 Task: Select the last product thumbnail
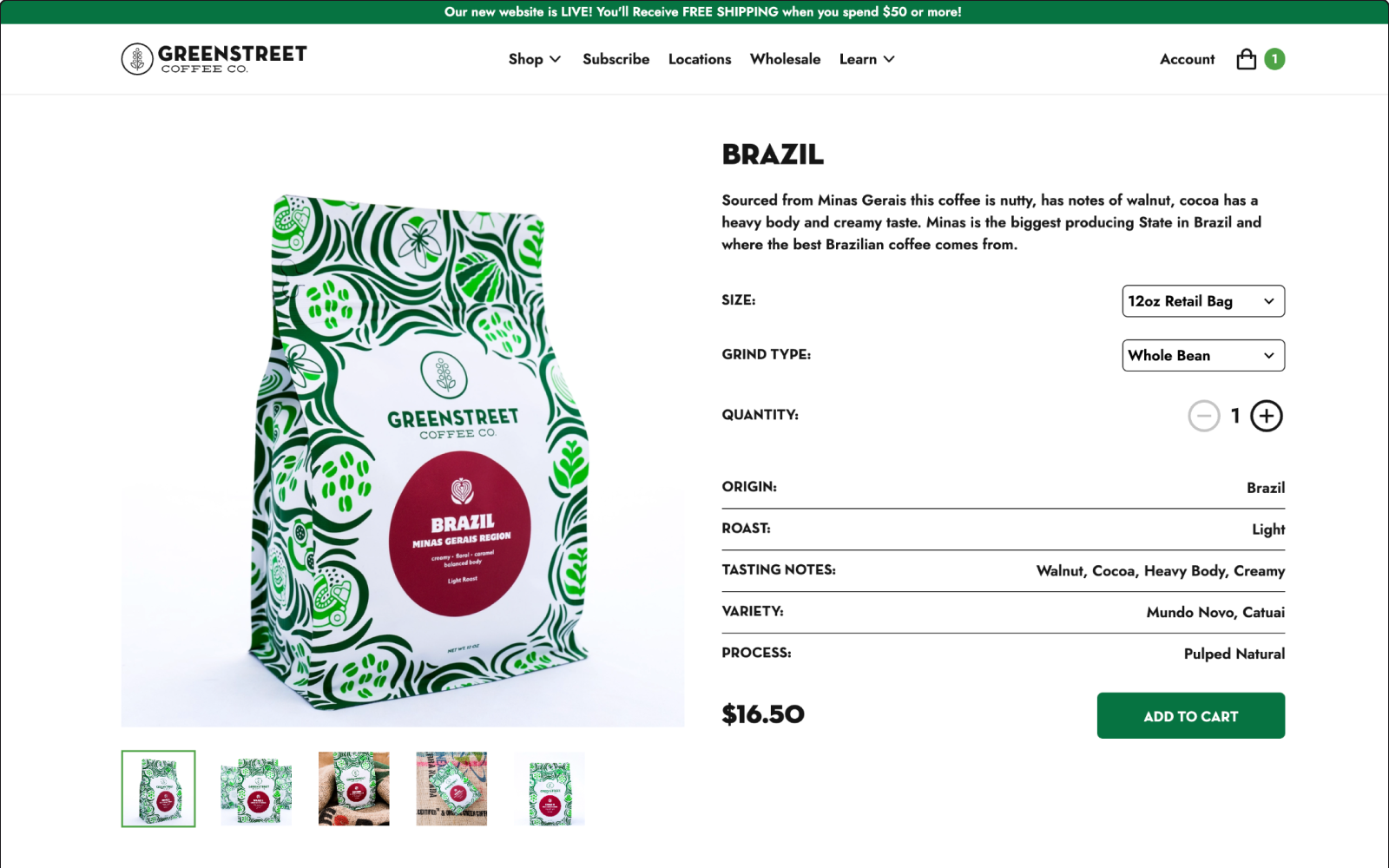click(550, 788)
